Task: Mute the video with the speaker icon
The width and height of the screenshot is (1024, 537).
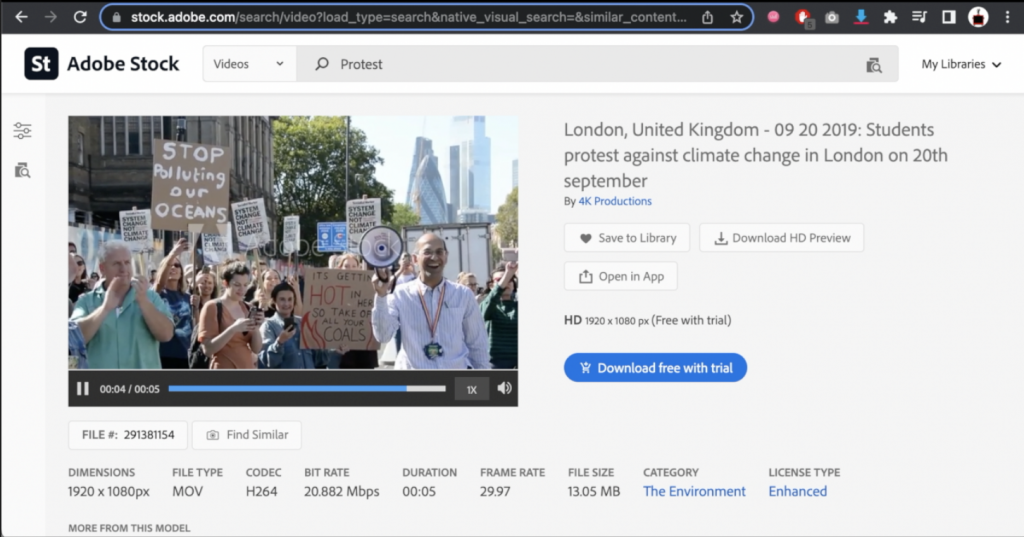Action: click(504, 388)
